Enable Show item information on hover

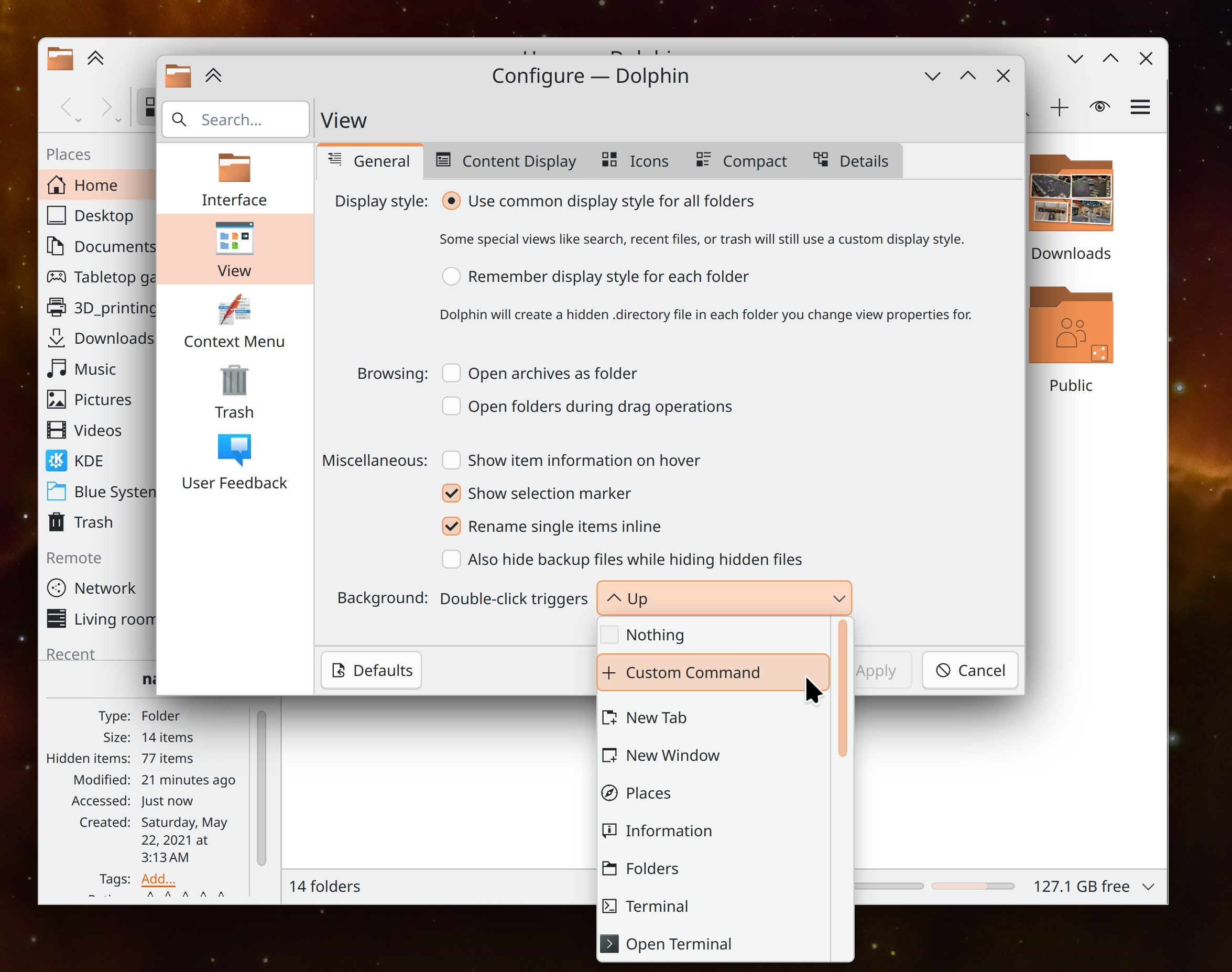(x=451, y=460)
